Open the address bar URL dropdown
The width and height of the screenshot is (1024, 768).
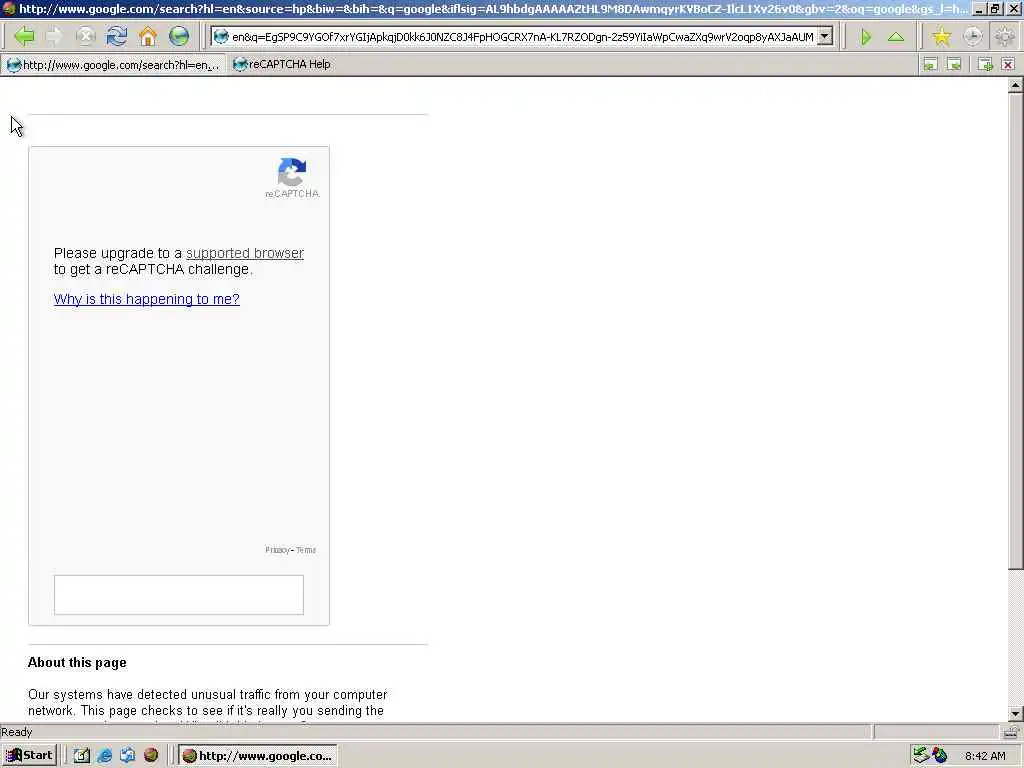point(825,37)
